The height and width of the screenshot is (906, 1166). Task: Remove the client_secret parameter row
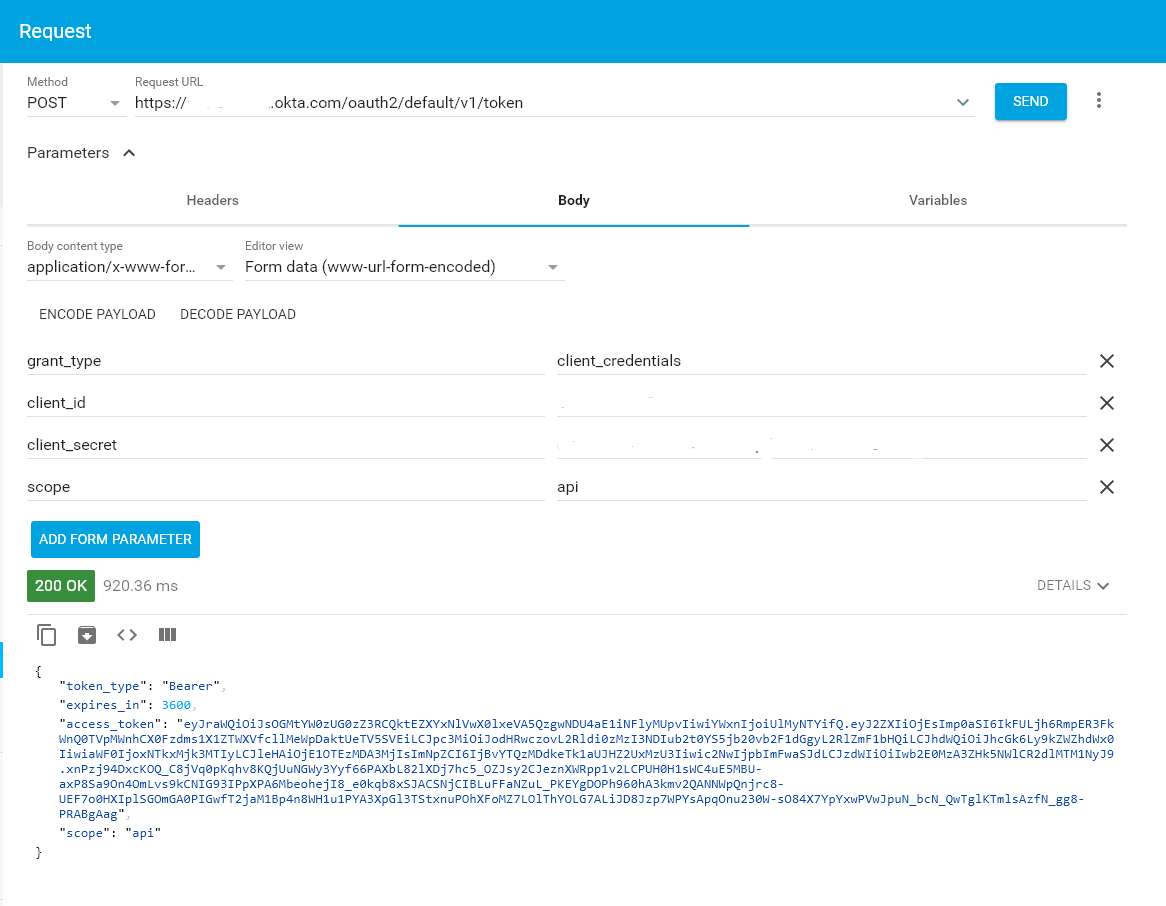pos(1107,445)
